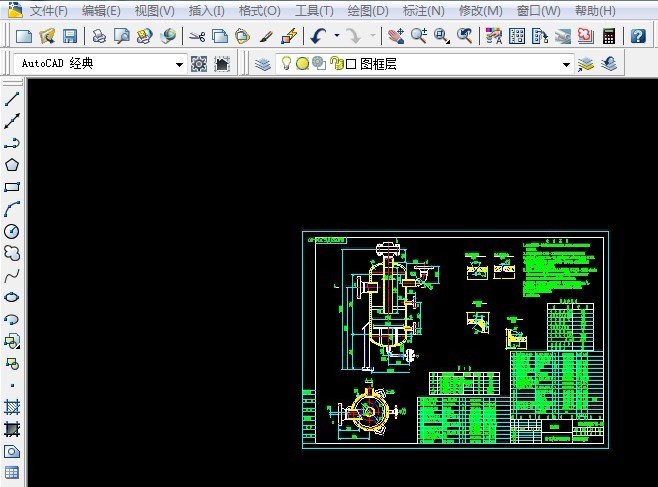
Task: Open DesignCenter
Action: click(517, 36)
